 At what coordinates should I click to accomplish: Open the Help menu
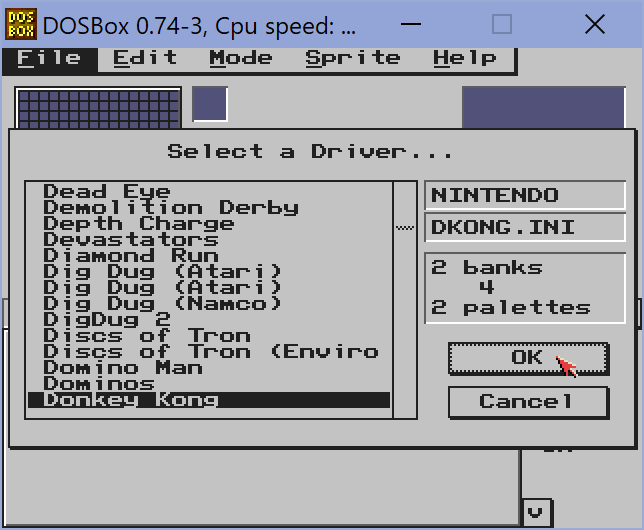click(x=465, y=59)
